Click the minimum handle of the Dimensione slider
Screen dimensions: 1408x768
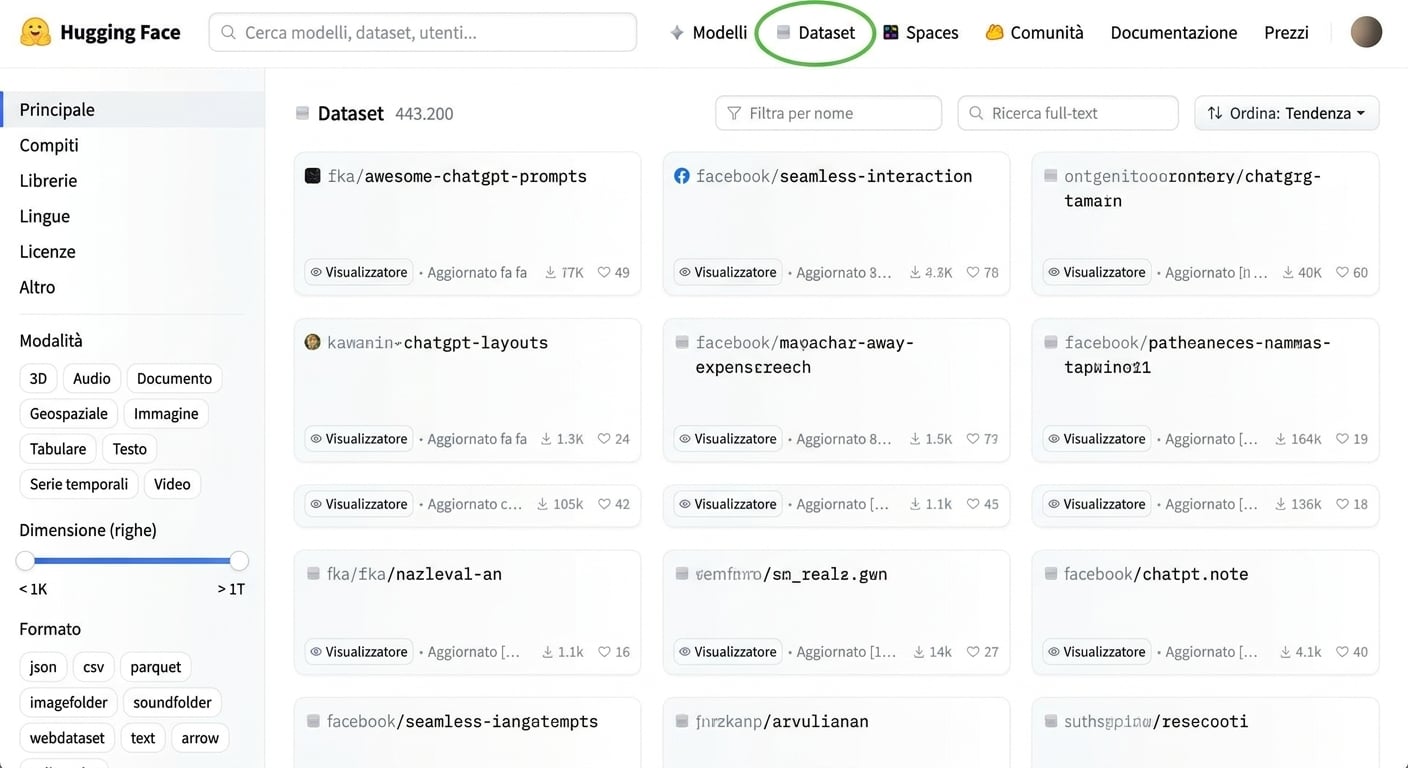tap(25, 561)
